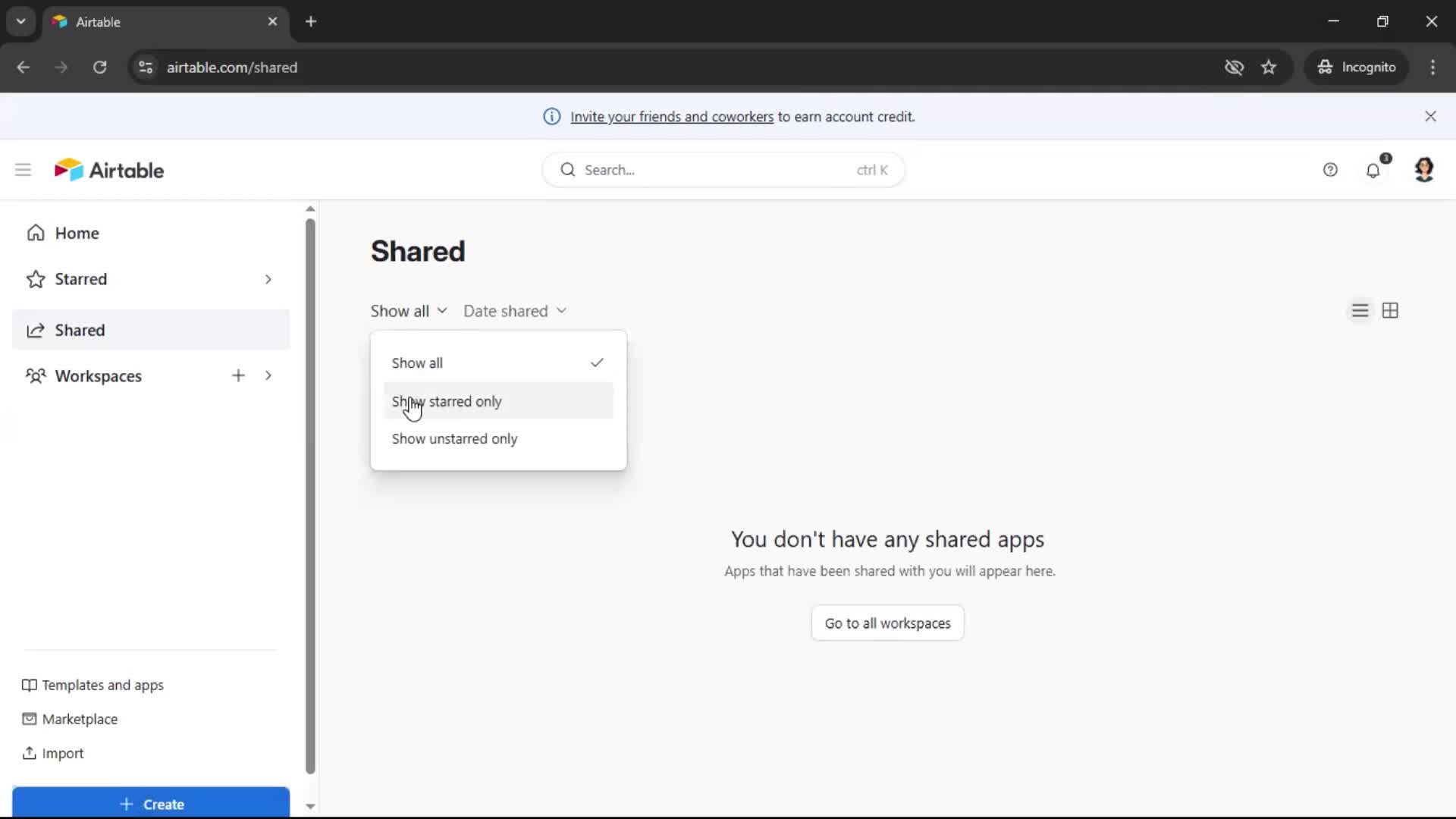This screenshot has height=819, width=1456.
Task: Dismiss the invite banner
Action: [x=1430, y=116]
